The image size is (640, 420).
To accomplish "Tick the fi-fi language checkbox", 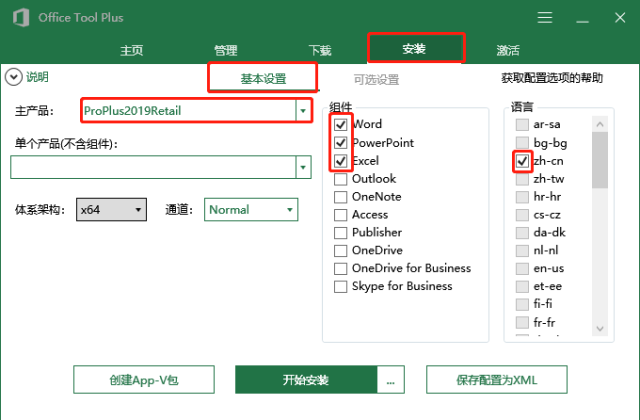I will point(522,304).
